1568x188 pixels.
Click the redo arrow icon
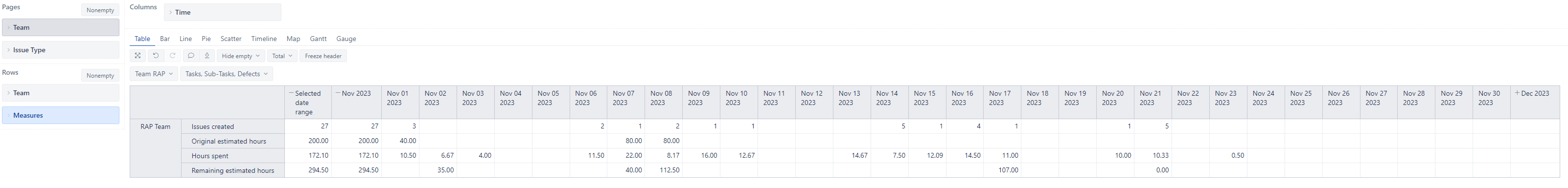point(173,56)
